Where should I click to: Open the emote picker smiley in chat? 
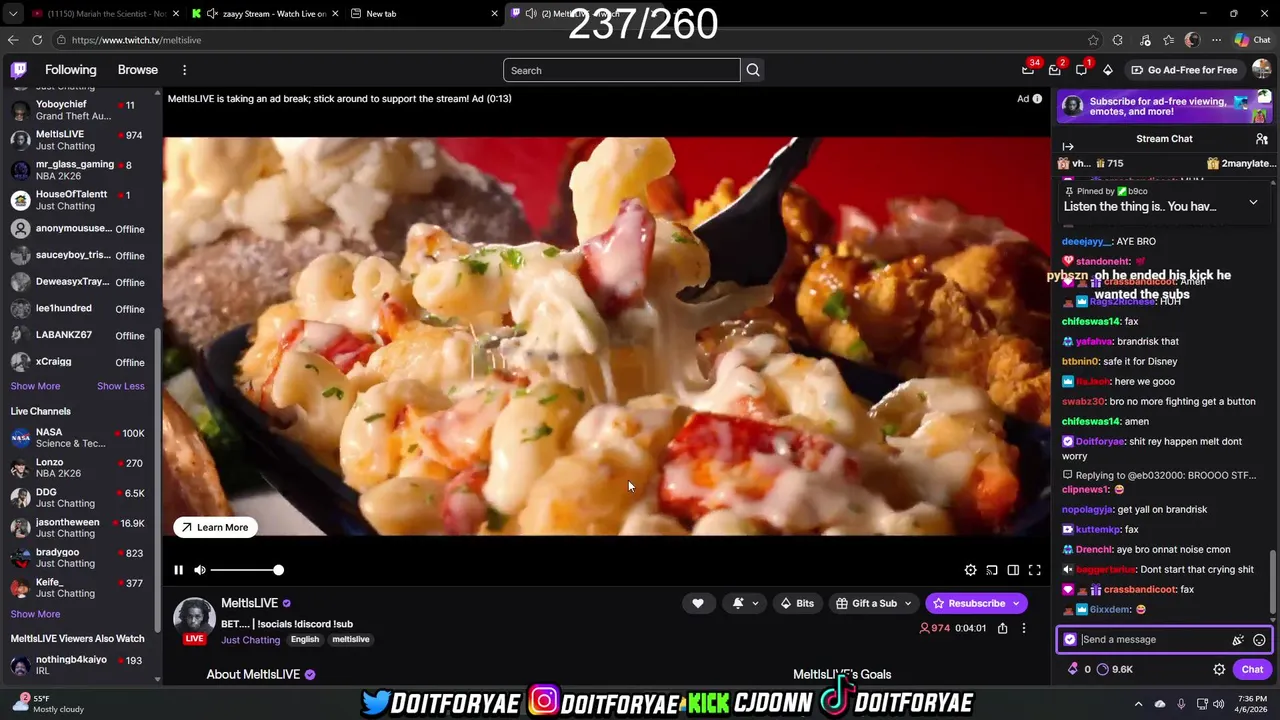(x=1259, y=640)
